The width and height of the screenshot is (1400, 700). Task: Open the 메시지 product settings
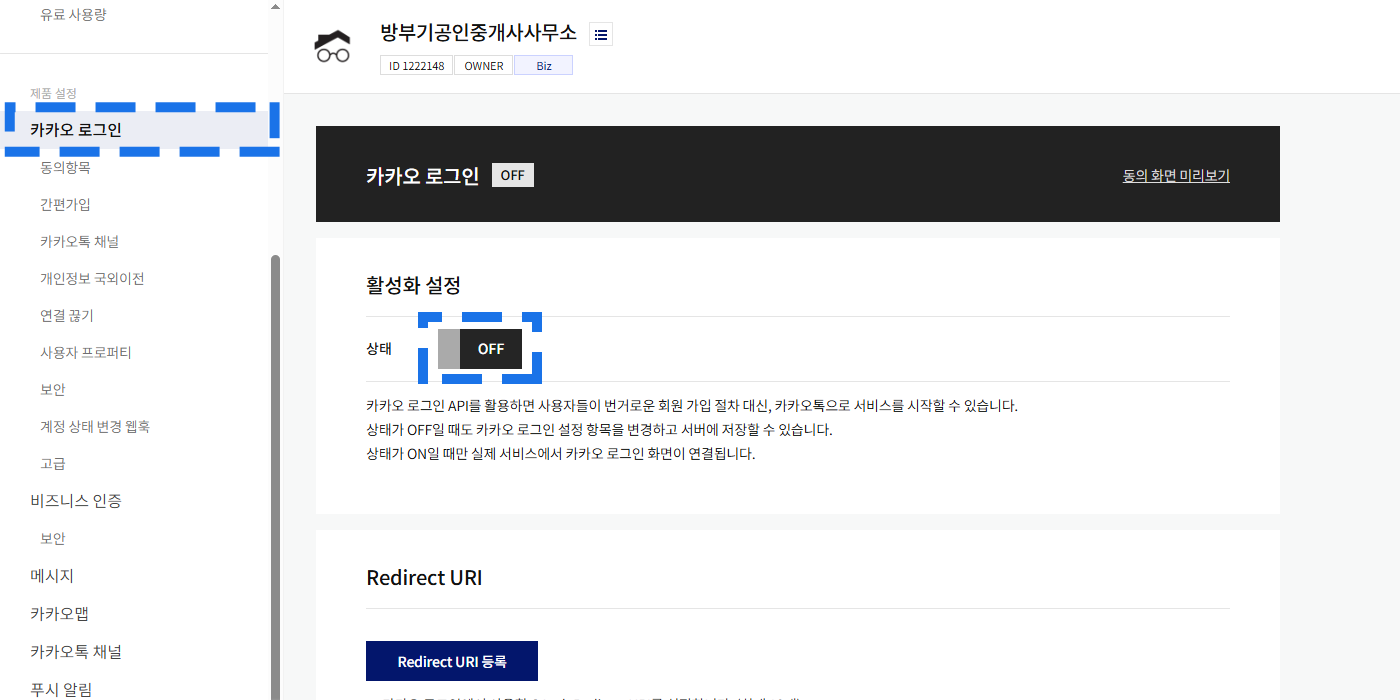(52, 576)
